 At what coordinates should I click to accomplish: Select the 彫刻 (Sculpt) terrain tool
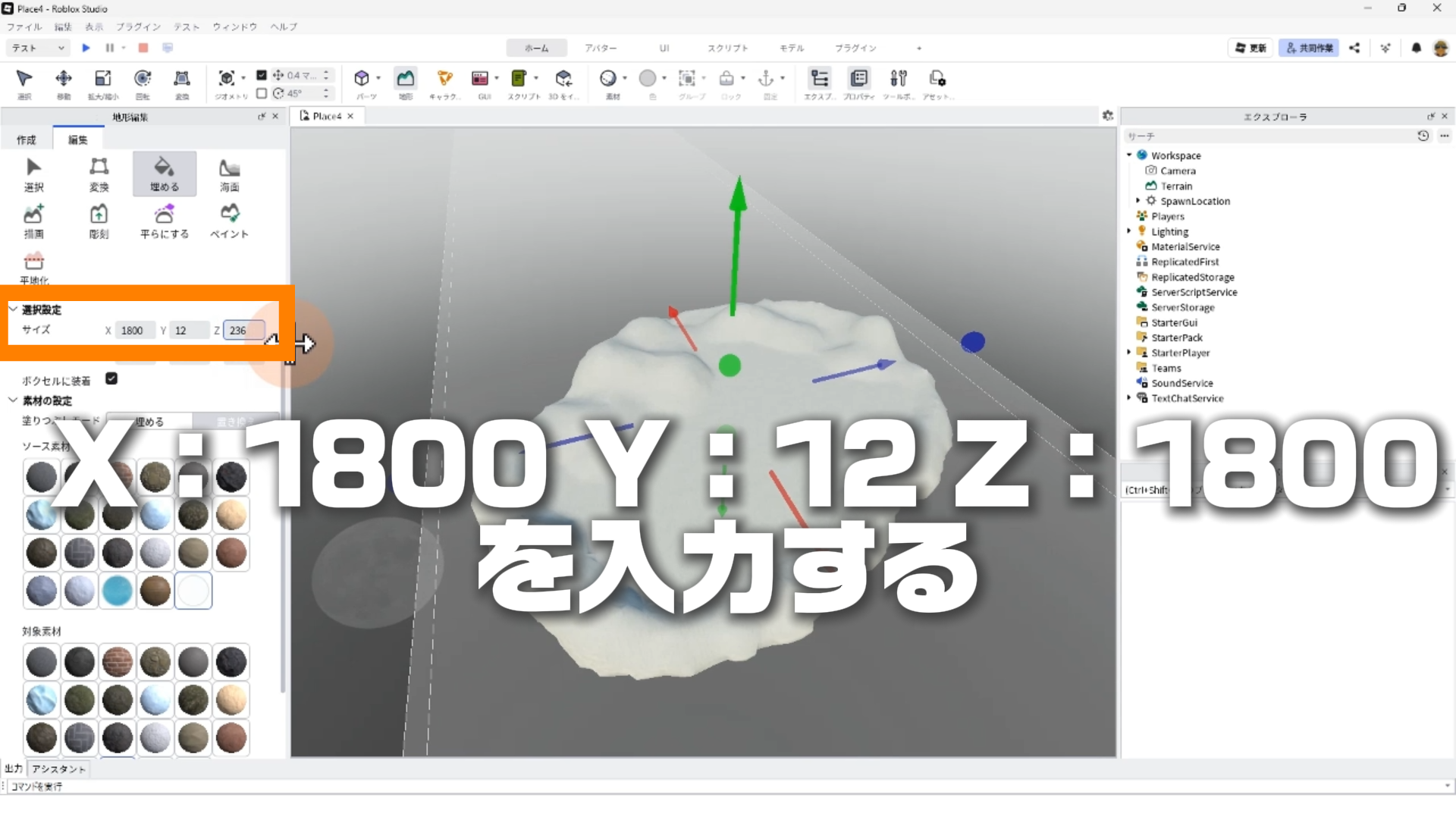pyautogui.click(x=99, y=221)
